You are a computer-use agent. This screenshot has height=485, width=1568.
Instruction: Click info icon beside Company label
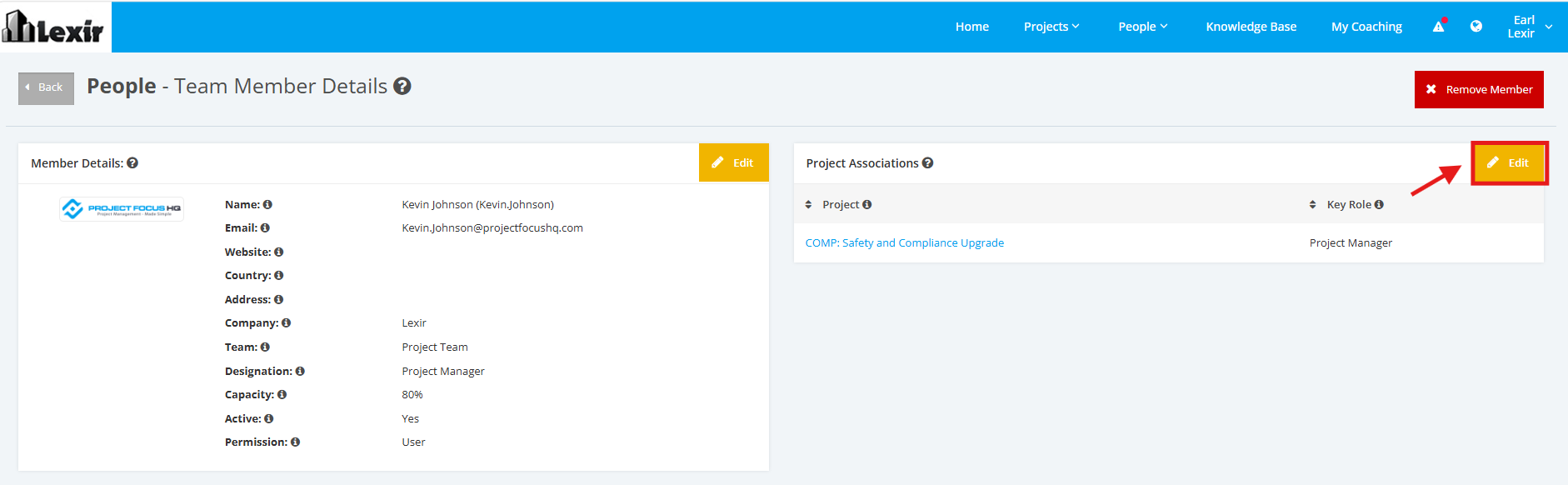coord(286,322)
